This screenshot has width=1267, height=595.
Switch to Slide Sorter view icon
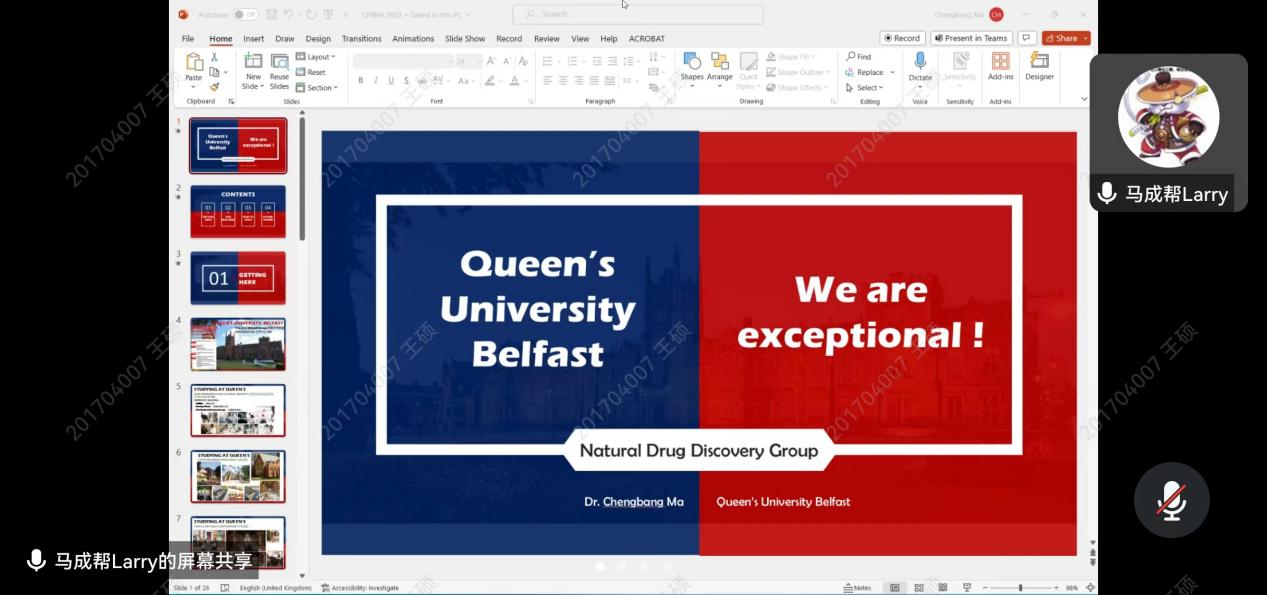918,588
